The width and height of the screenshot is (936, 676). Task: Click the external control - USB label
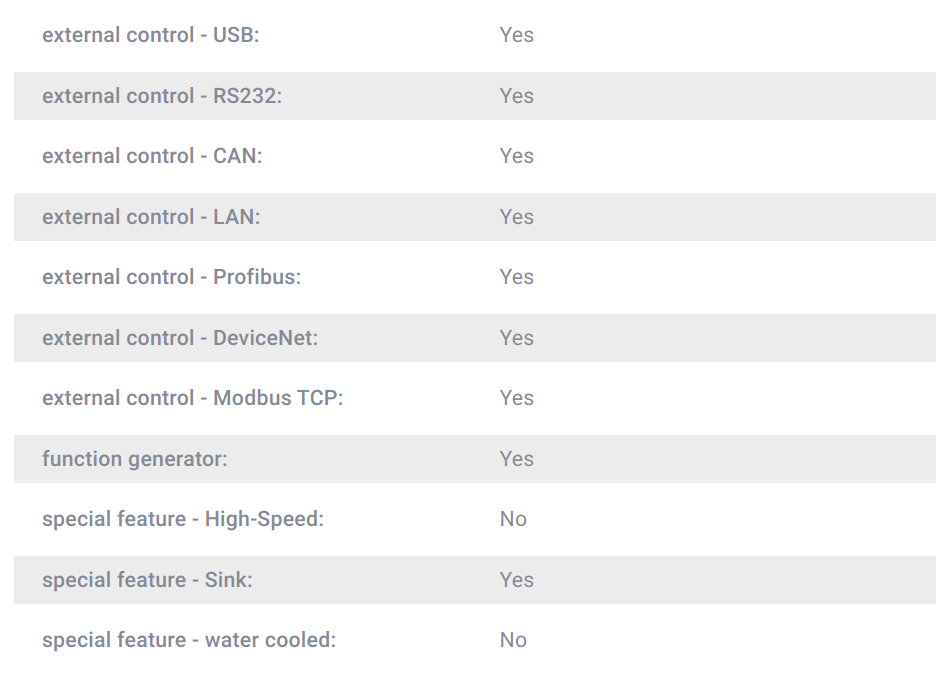tap(150, 35)
